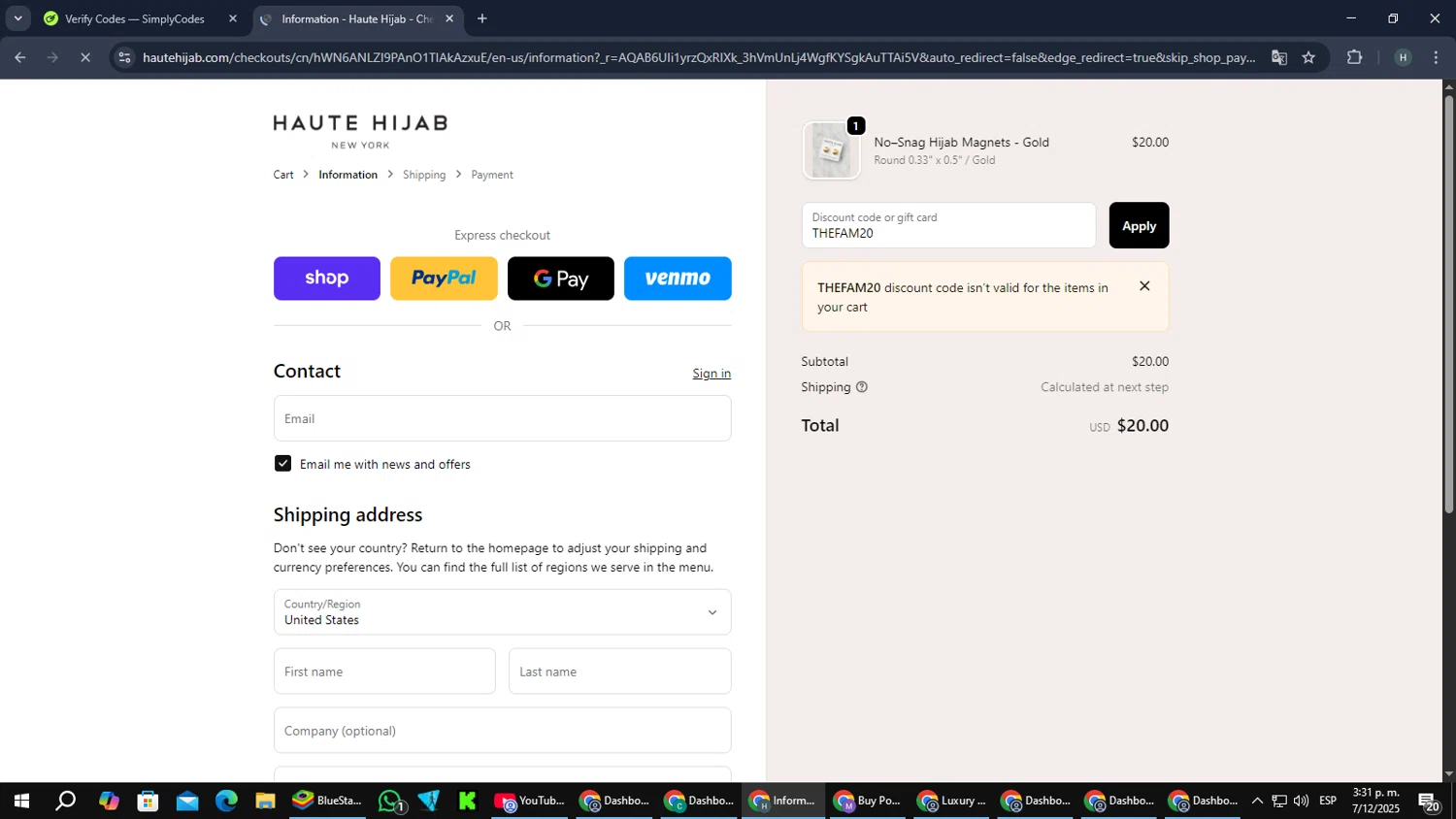Viewport: 1456px width, 819px height.
Task: Expand the Country/Region dropdown
Action: pos(502,612)
